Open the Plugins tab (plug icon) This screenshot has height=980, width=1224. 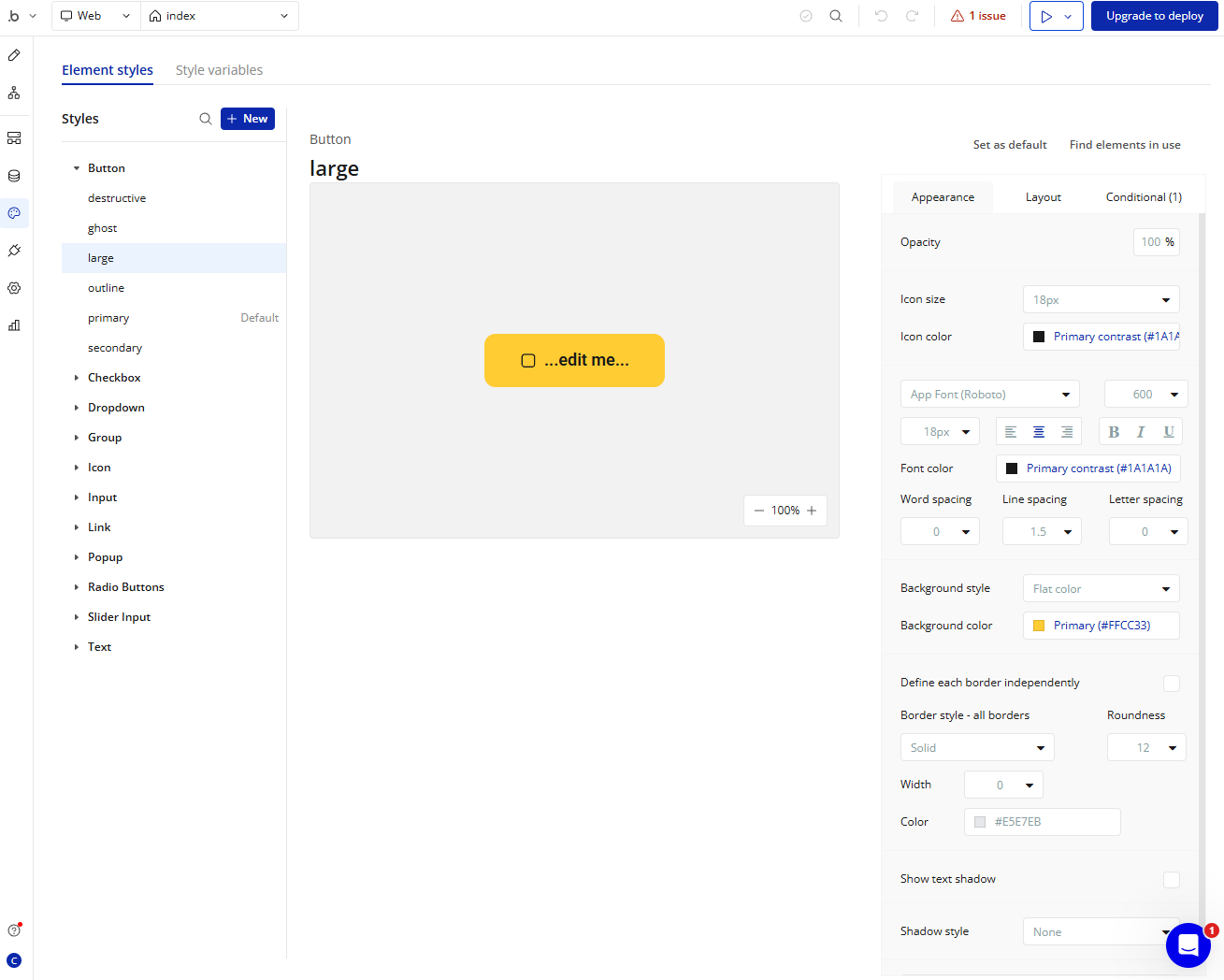14,250
